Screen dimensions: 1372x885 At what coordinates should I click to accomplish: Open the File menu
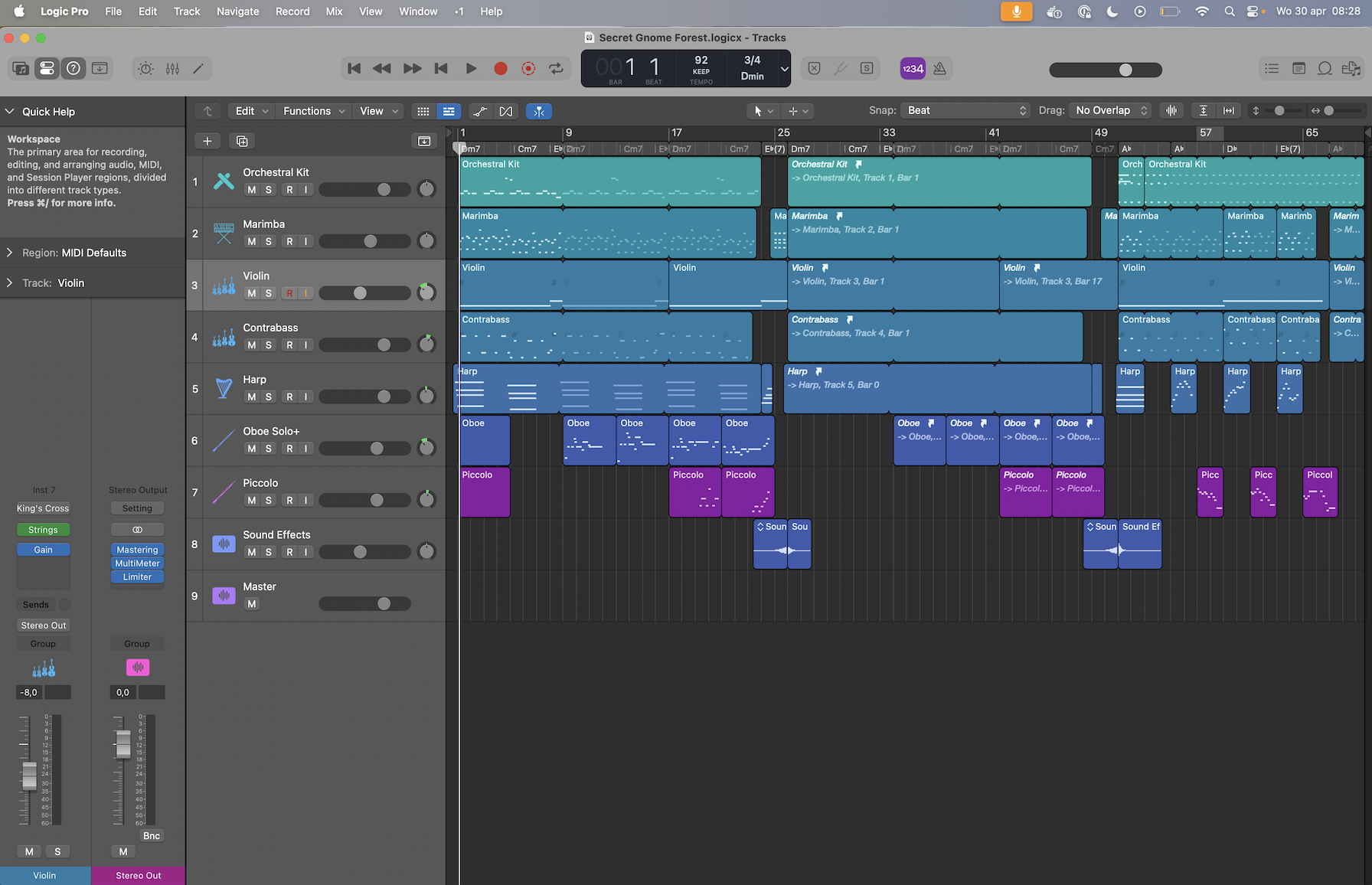113,11
